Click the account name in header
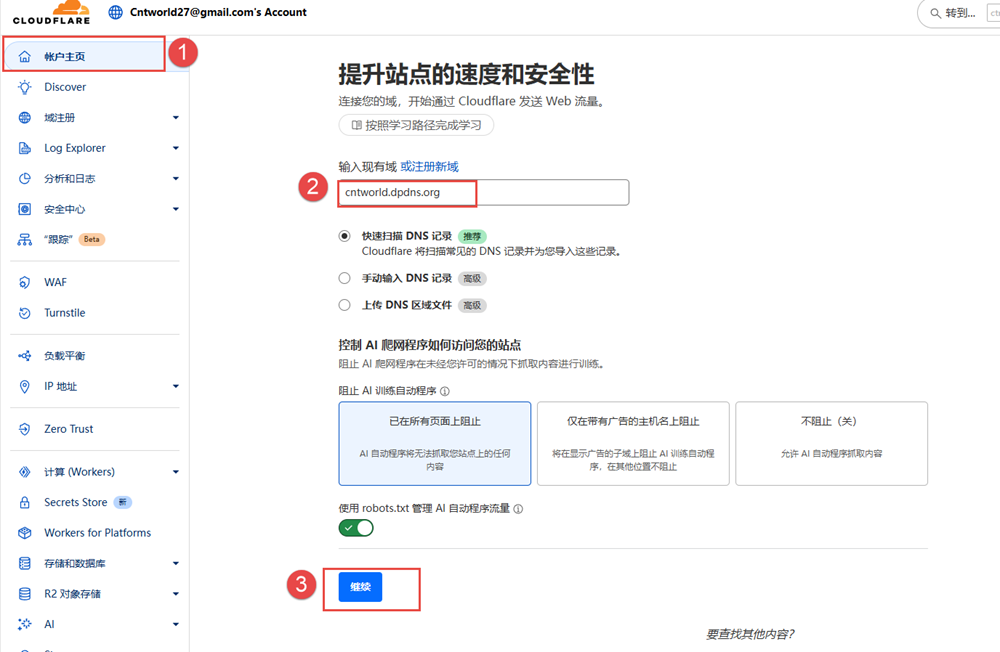The width and height of the screenshot is (1000, 652). tap(218, 12)
